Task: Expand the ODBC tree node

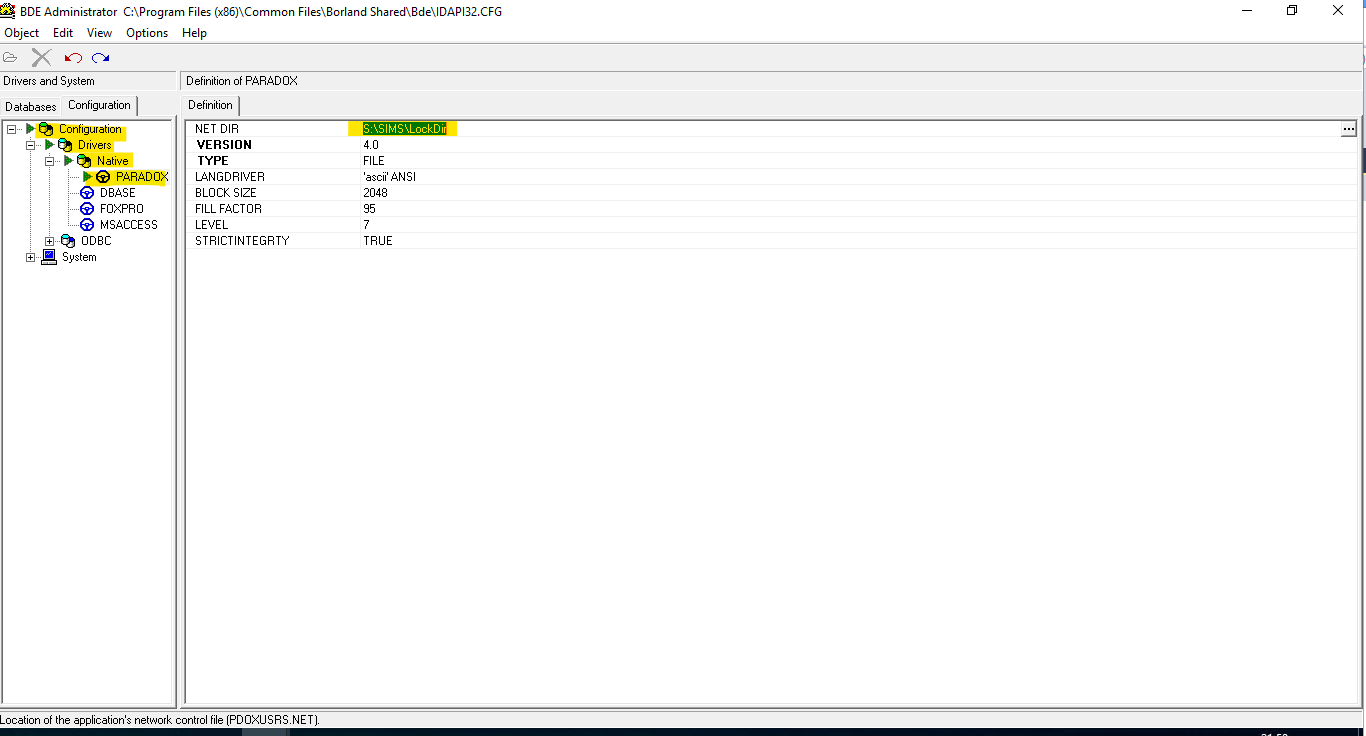Action: (50, 240)
